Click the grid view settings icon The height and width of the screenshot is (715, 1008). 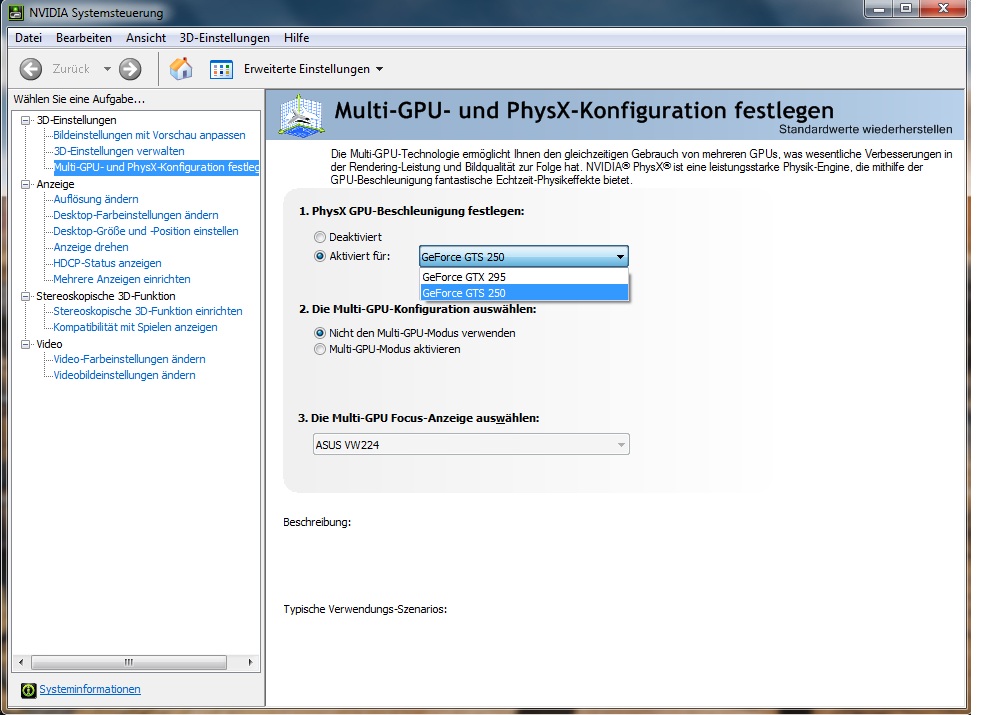[x=222, y=69]
